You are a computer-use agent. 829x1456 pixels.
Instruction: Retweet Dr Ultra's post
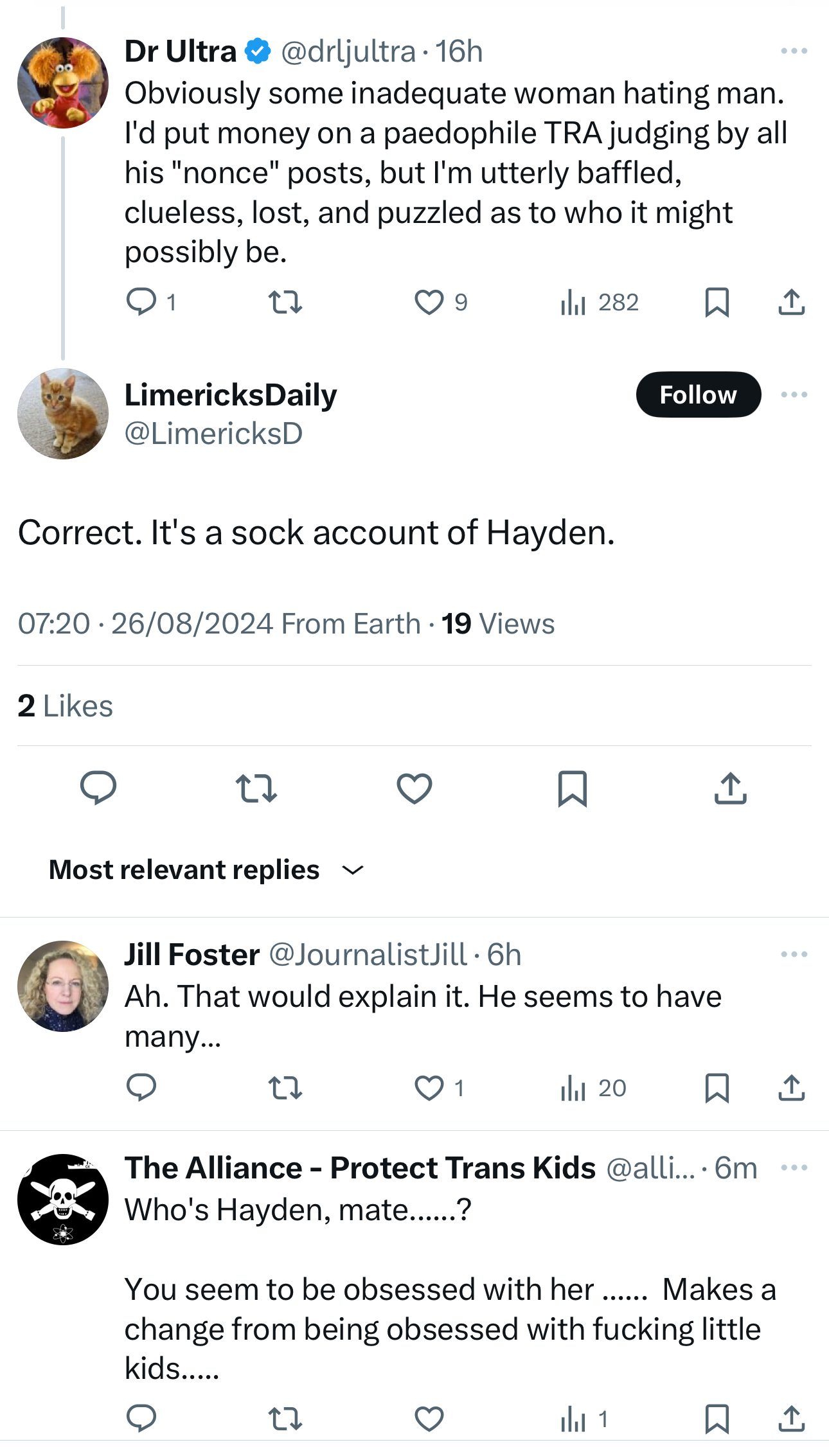(x=285, y=301)
